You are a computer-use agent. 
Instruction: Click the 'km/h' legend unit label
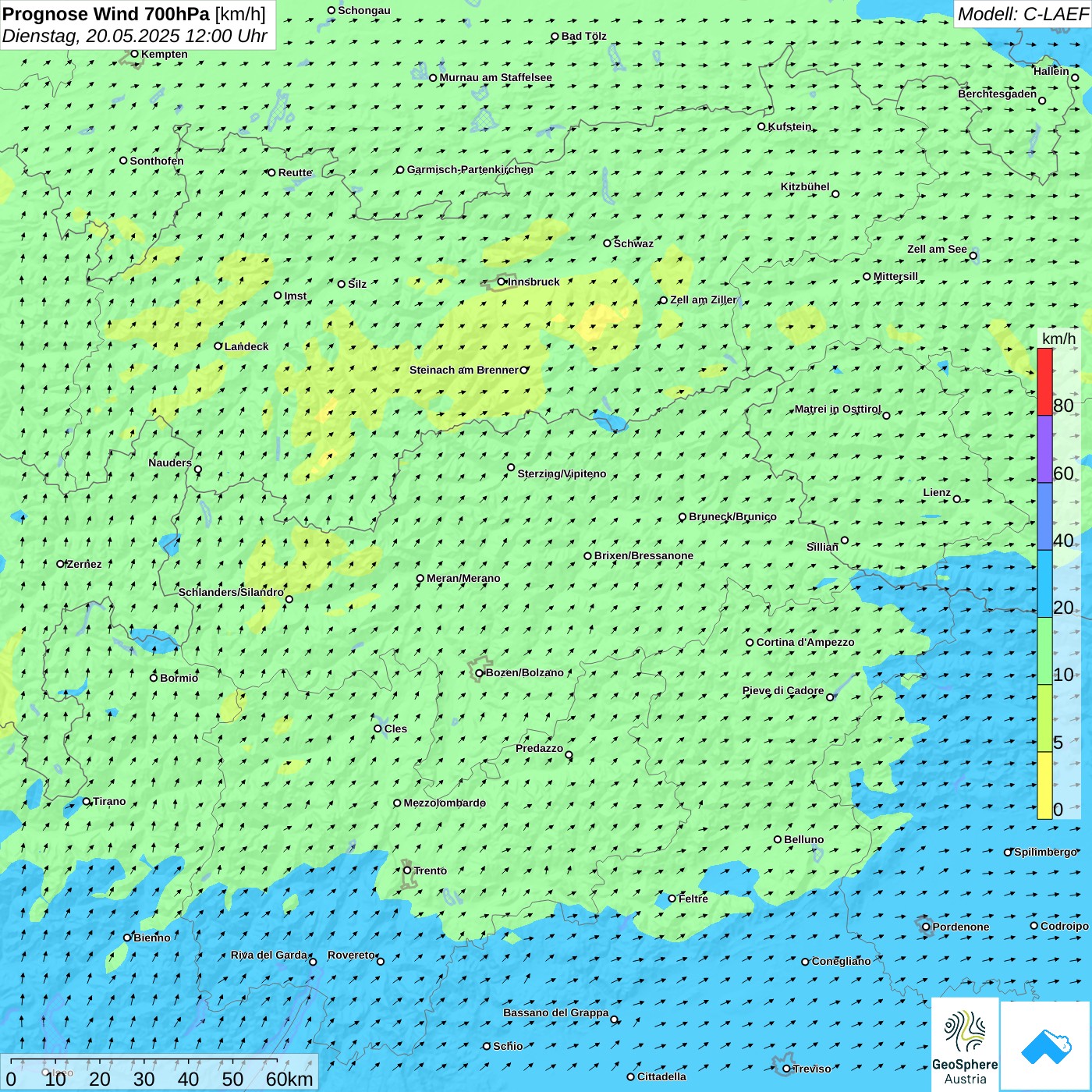click(x=1058, y=339)
